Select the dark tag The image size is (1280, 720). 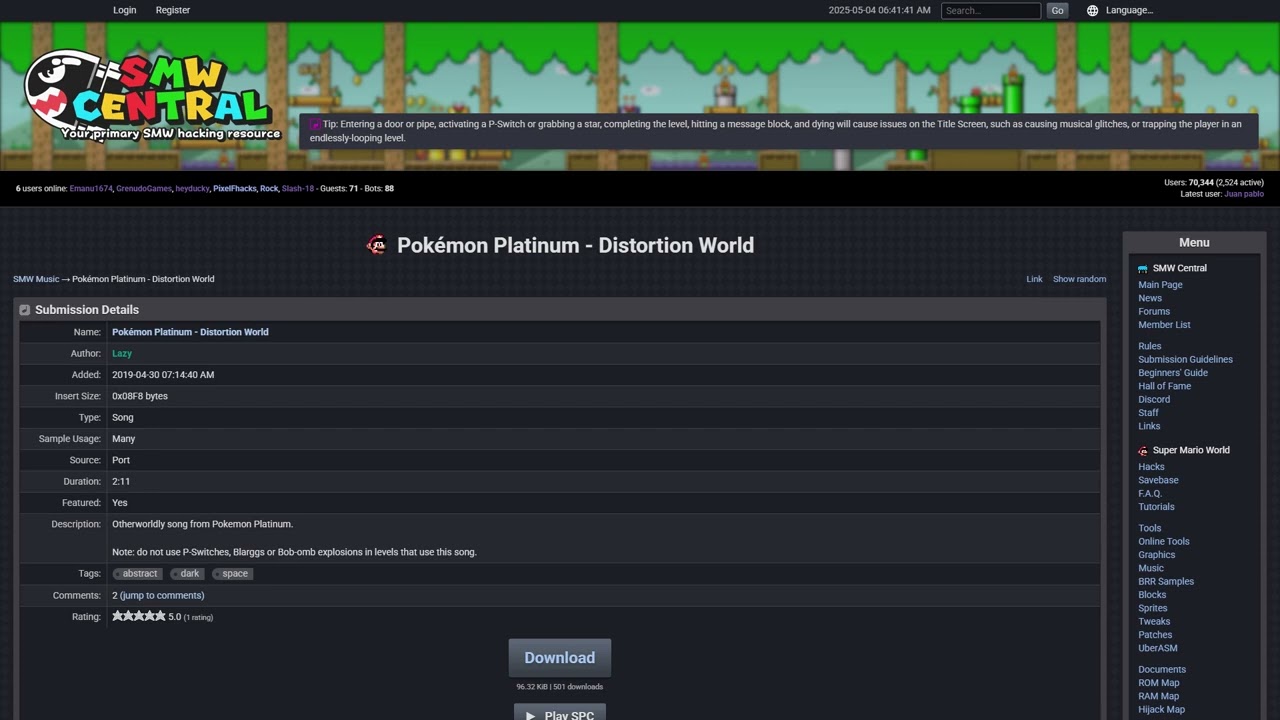188,574
